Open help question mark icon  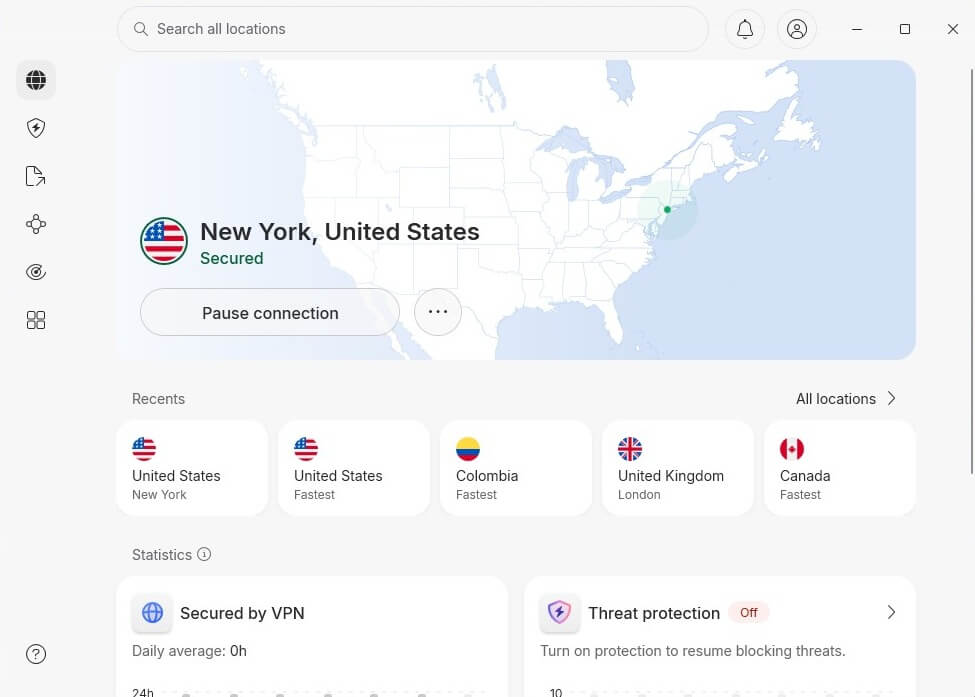click(36, 654)
